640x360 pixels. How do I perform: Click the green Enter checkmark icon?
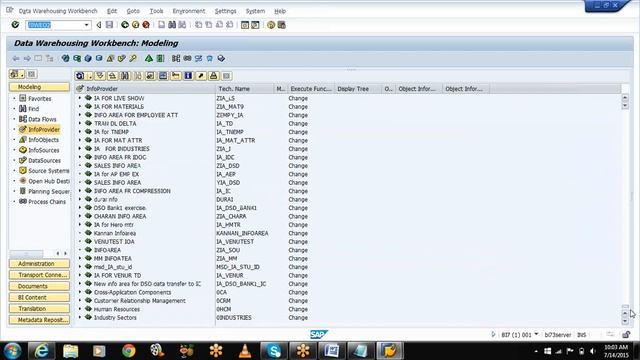click(15, 25)
